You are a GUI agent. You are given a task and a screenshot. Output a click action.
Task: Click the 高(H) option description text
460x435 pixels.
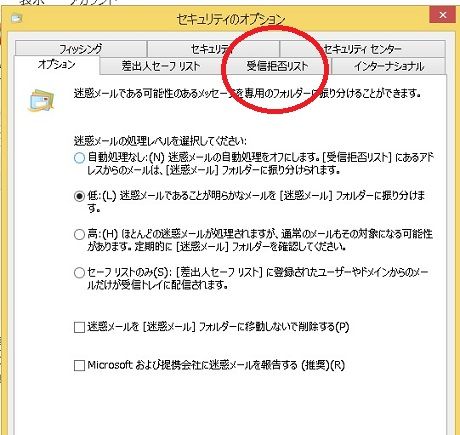point(260,240)
